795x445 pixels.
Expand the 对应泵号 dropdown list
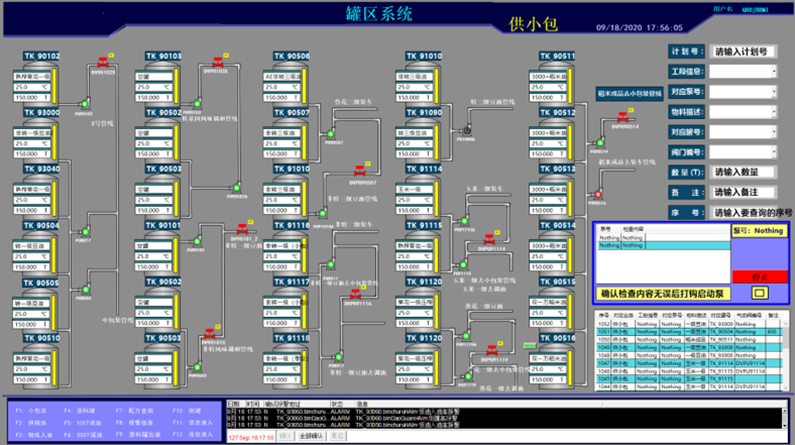click(x=747, y=92)
